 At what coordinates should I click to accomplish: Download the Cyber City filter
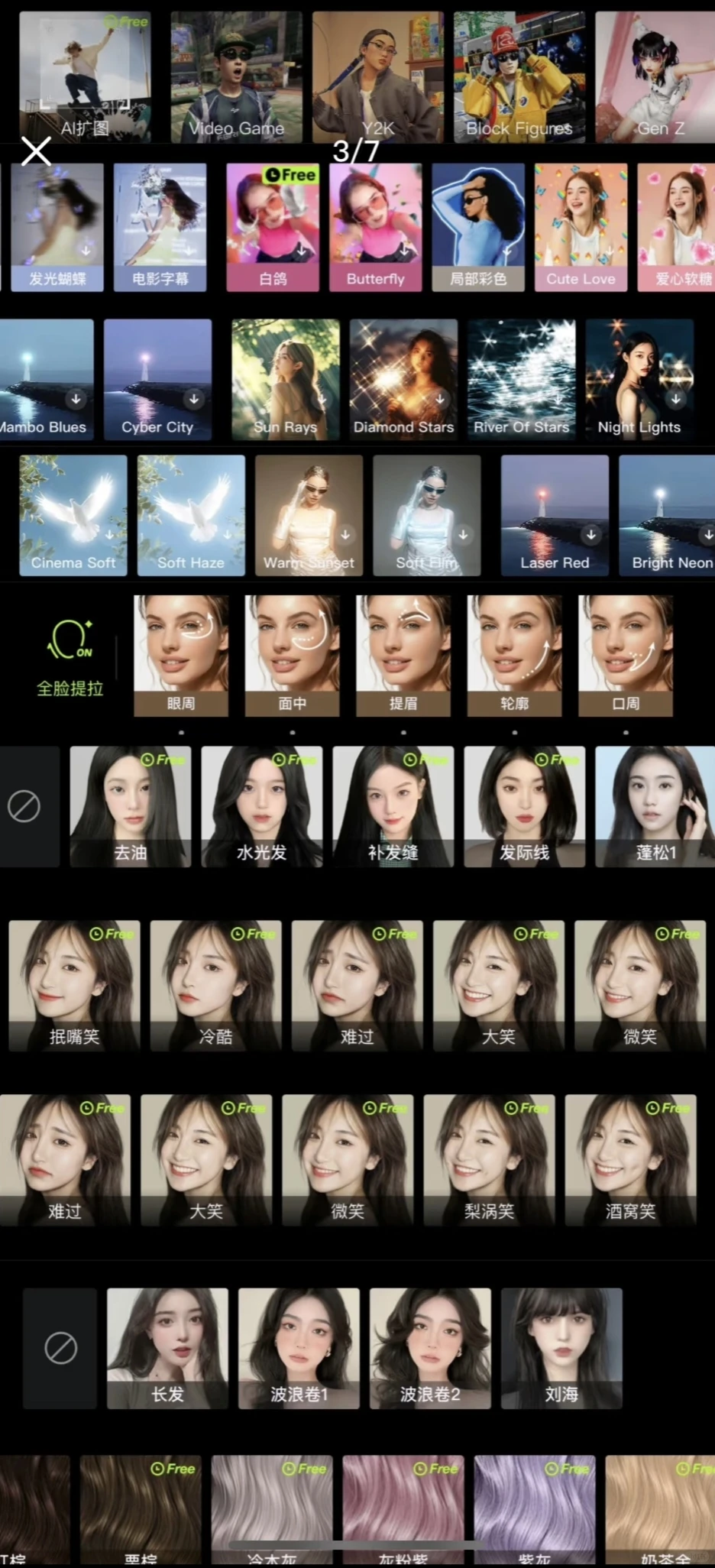pyautogui.click(x=194, y=398)
